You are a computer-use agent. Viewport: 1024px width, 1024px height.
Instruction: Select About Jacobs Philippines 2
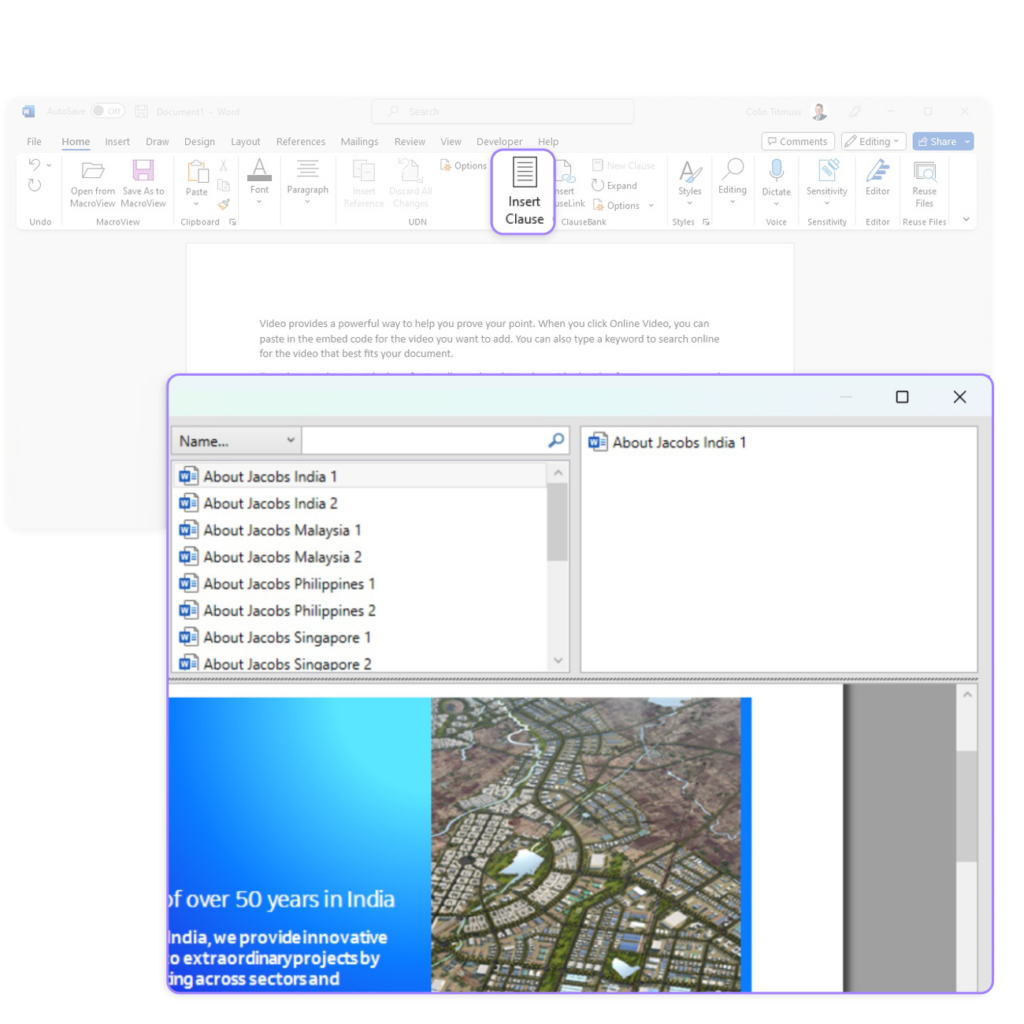360,610
